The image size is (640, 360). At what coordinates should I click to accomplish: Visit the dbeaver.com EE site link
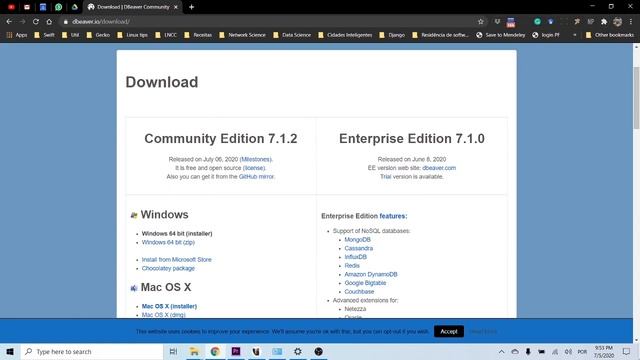(439, 168)
